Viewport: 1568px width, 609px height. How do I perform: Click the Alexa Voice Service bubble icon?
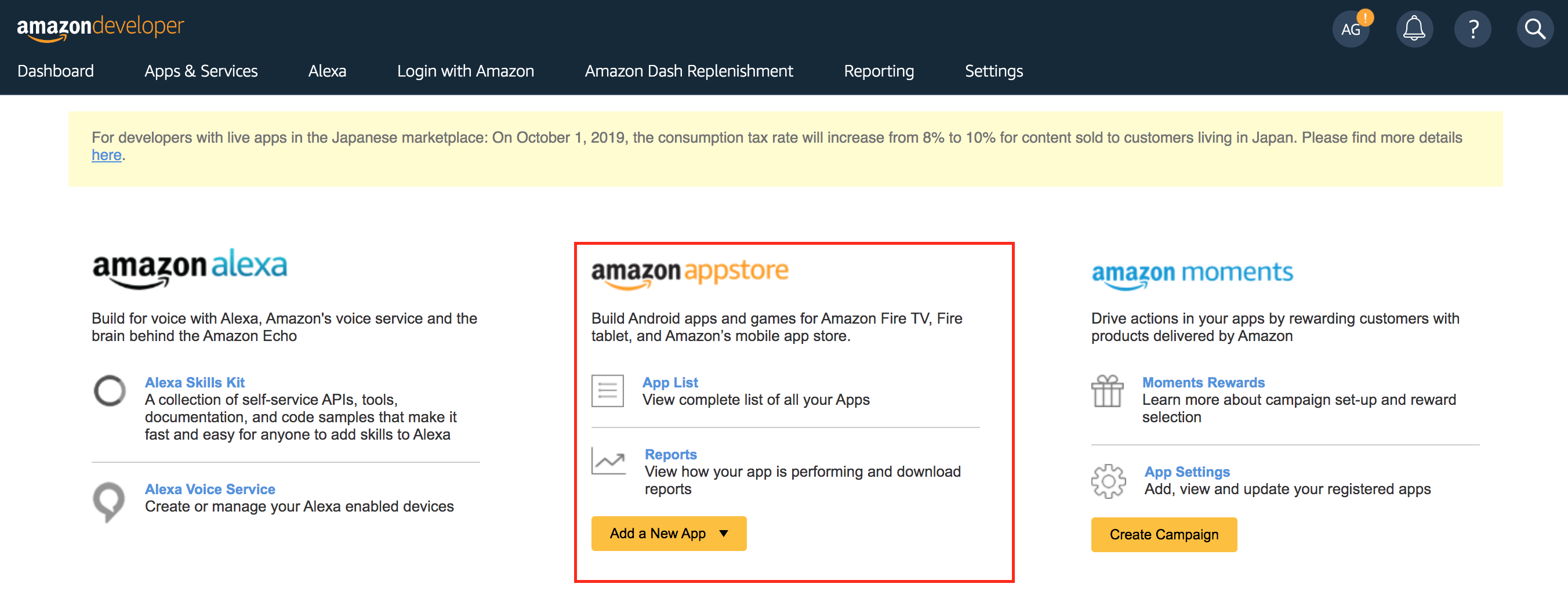109,502
